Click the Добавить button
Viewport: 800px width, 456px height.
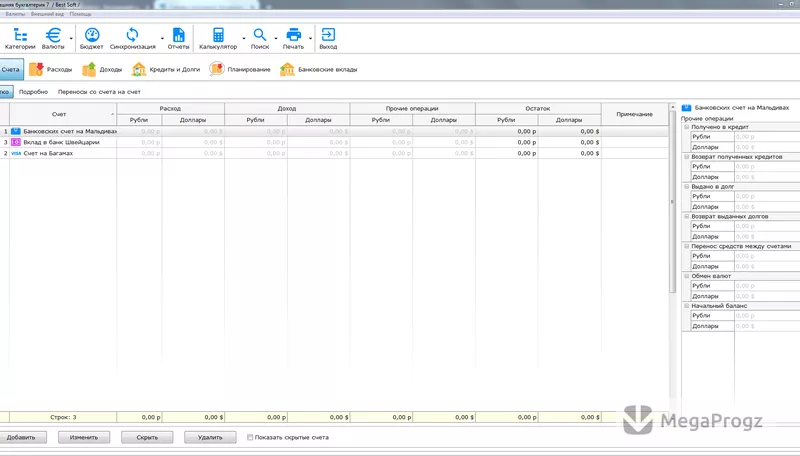point(21,437)
